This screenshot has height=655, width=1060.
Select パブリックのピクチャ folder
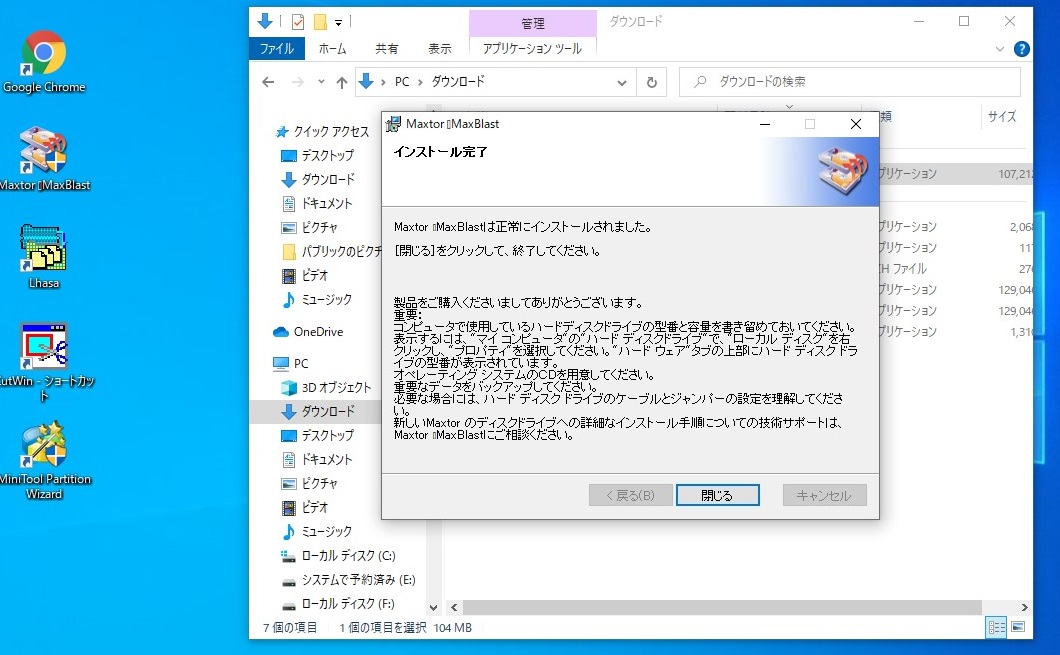(331, 251)
